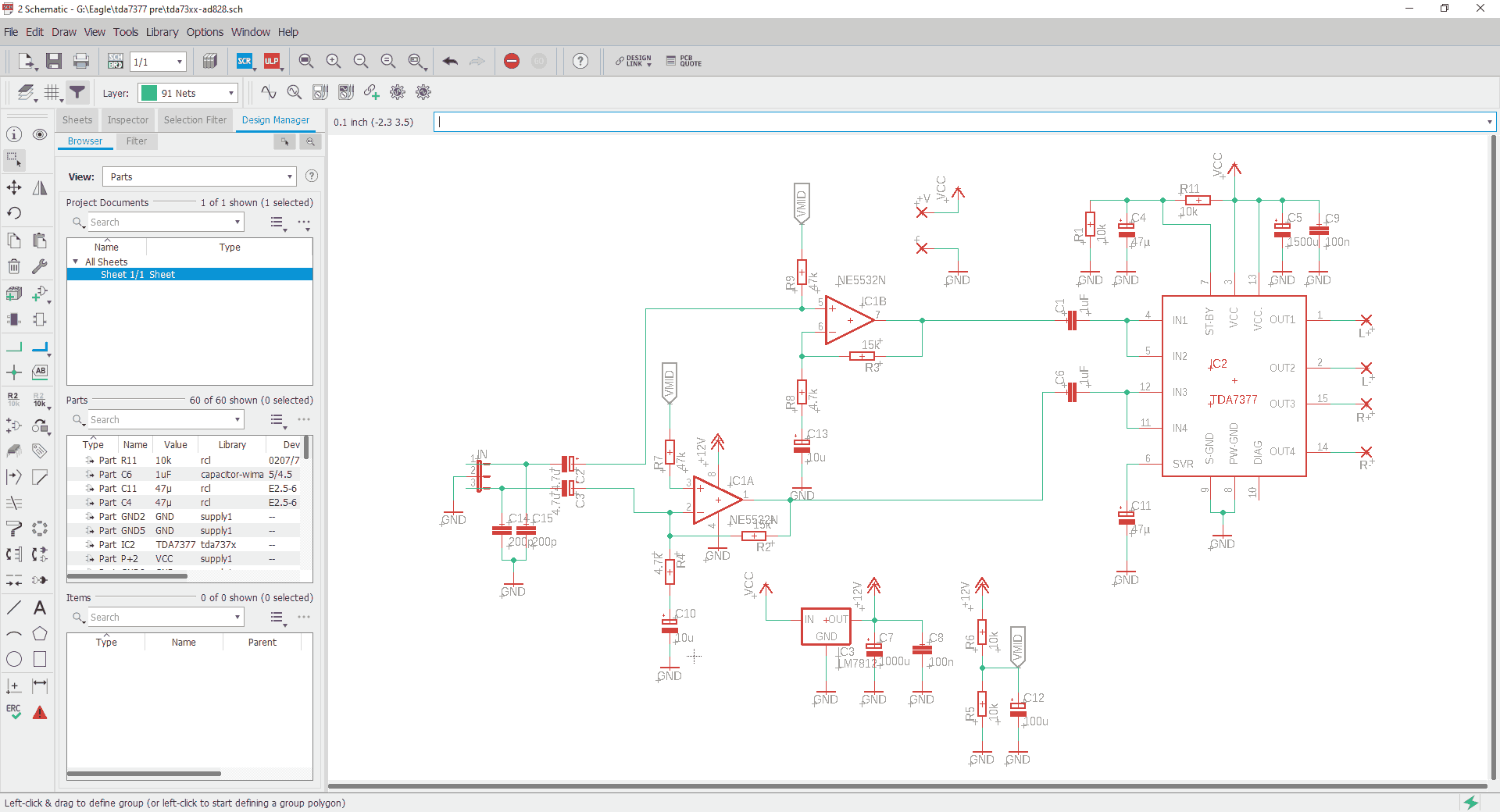Open the Delete (trash) tool

click(x=13, y=266)
